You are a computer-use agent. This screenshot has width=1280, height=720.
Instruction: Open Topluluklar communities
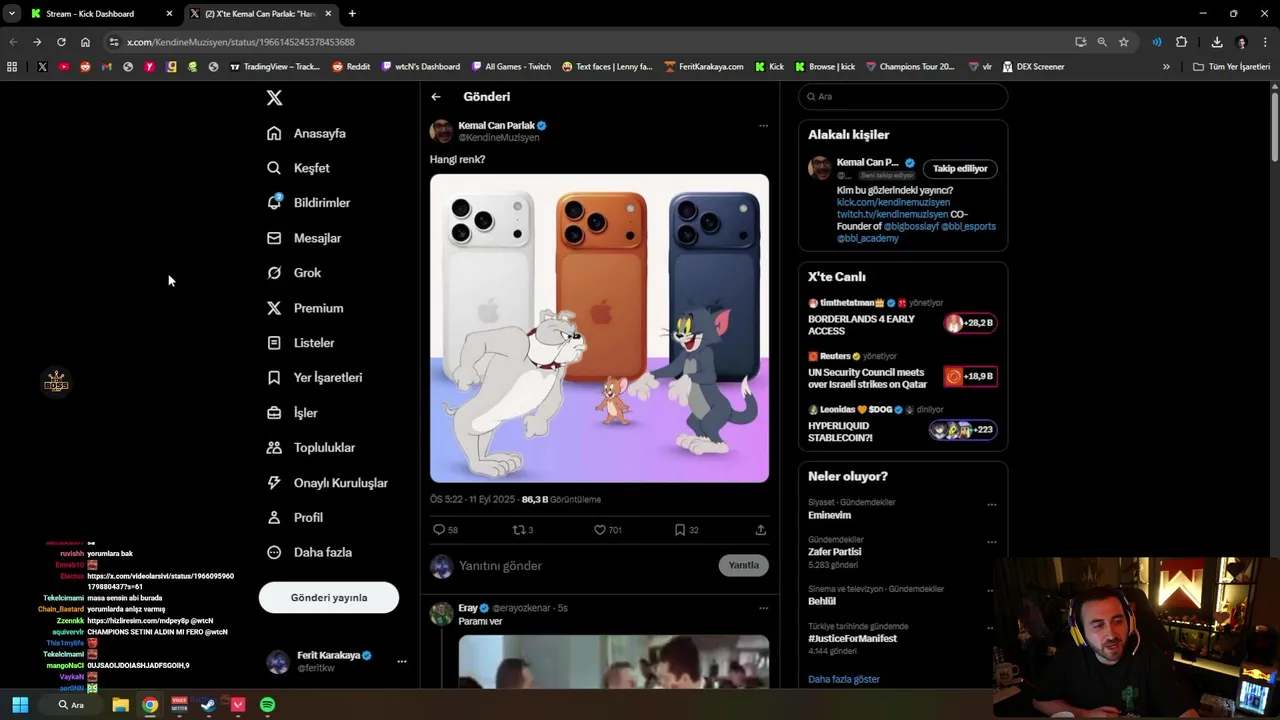tap(311, 448)
